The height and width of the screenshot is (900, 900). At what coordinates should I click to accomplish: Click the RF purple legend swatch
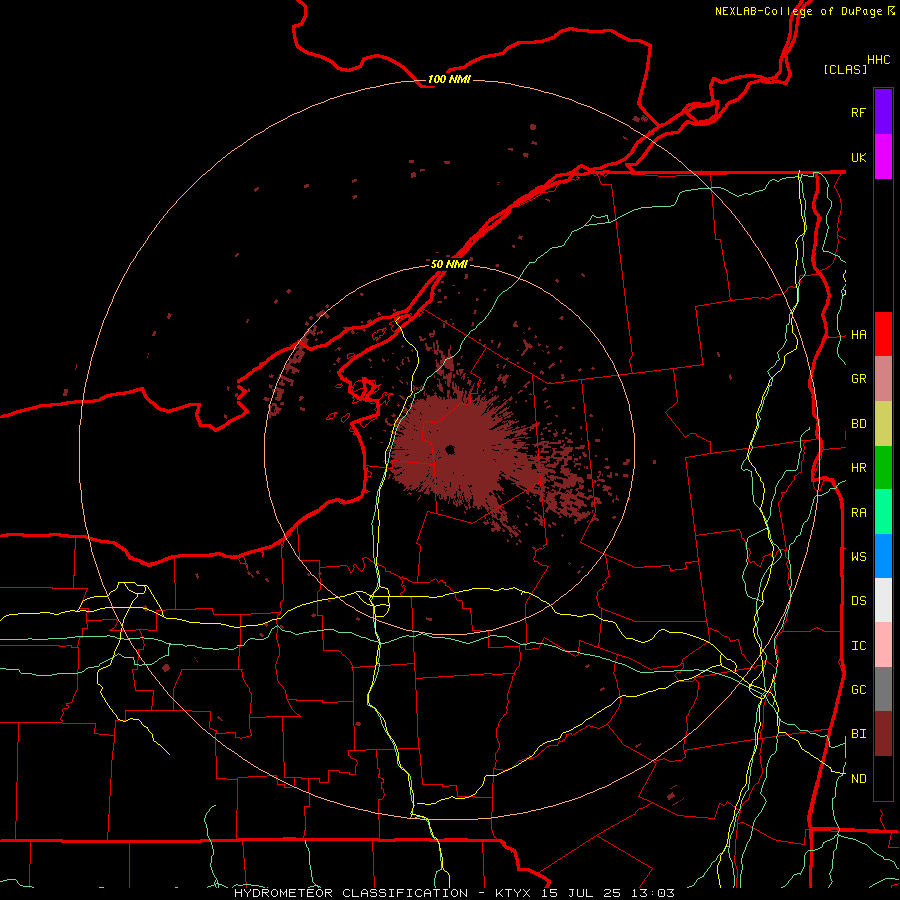(x=883, y=112)
